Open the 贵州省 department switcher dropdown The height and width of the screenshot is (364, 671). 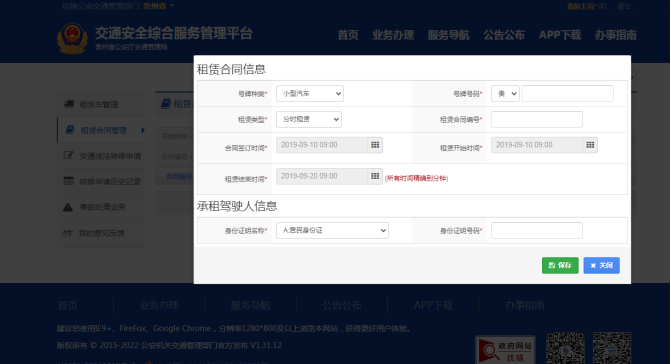[x=158, y=6]
